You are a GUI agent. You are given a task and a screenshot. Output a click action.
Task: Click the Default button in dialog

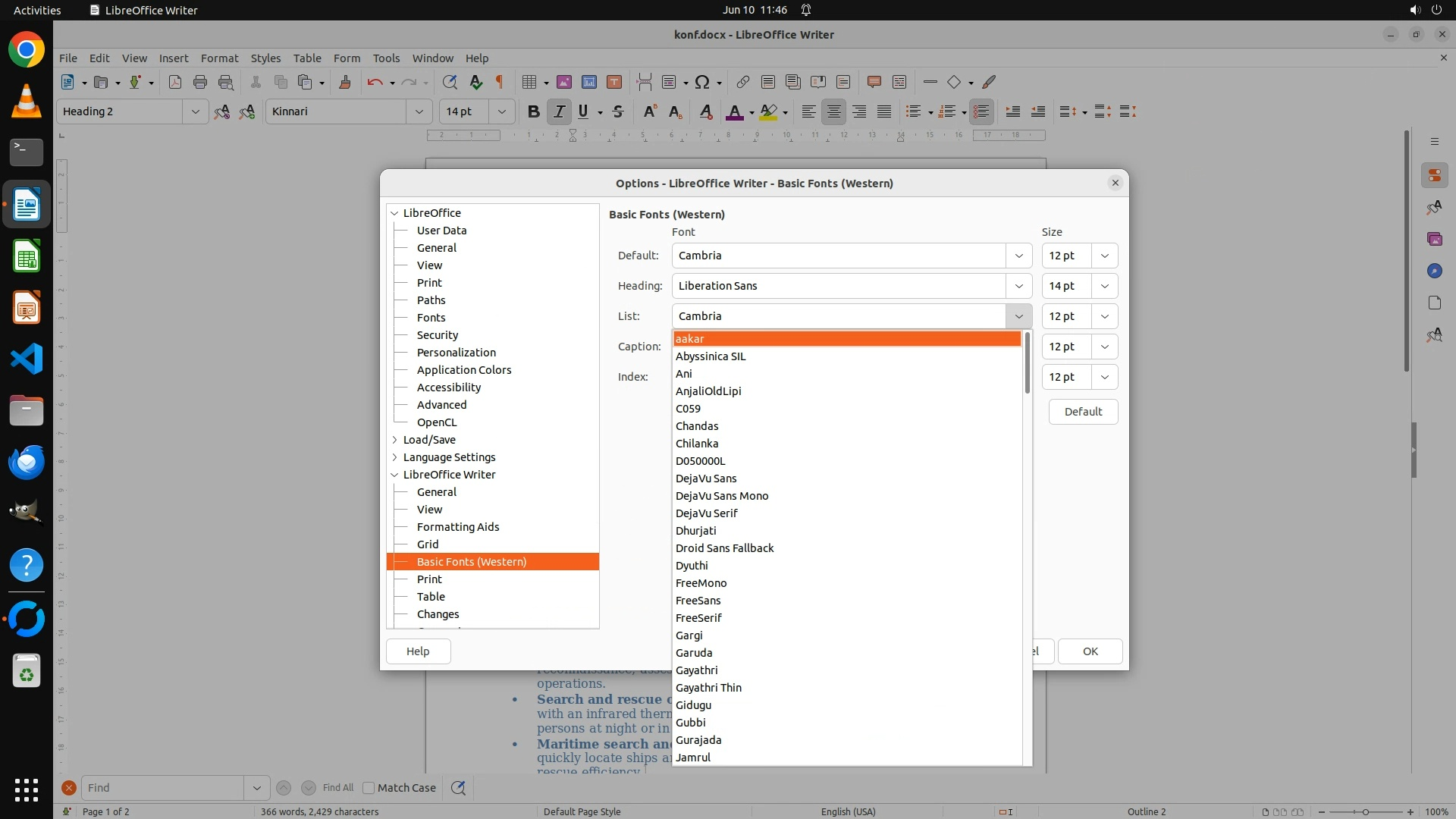1082,412
